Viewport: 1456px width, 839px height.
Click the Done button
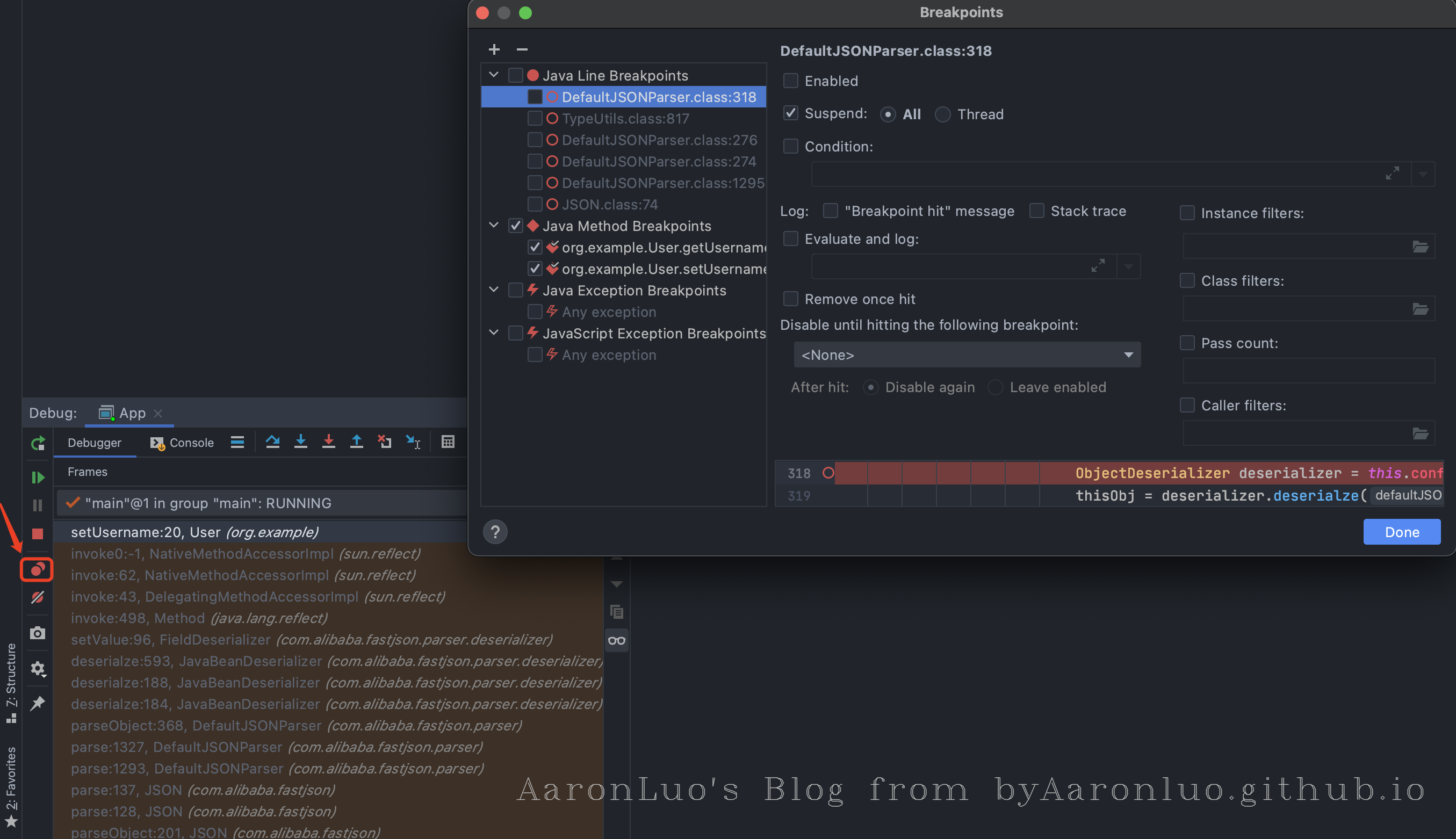[1401, 531]
